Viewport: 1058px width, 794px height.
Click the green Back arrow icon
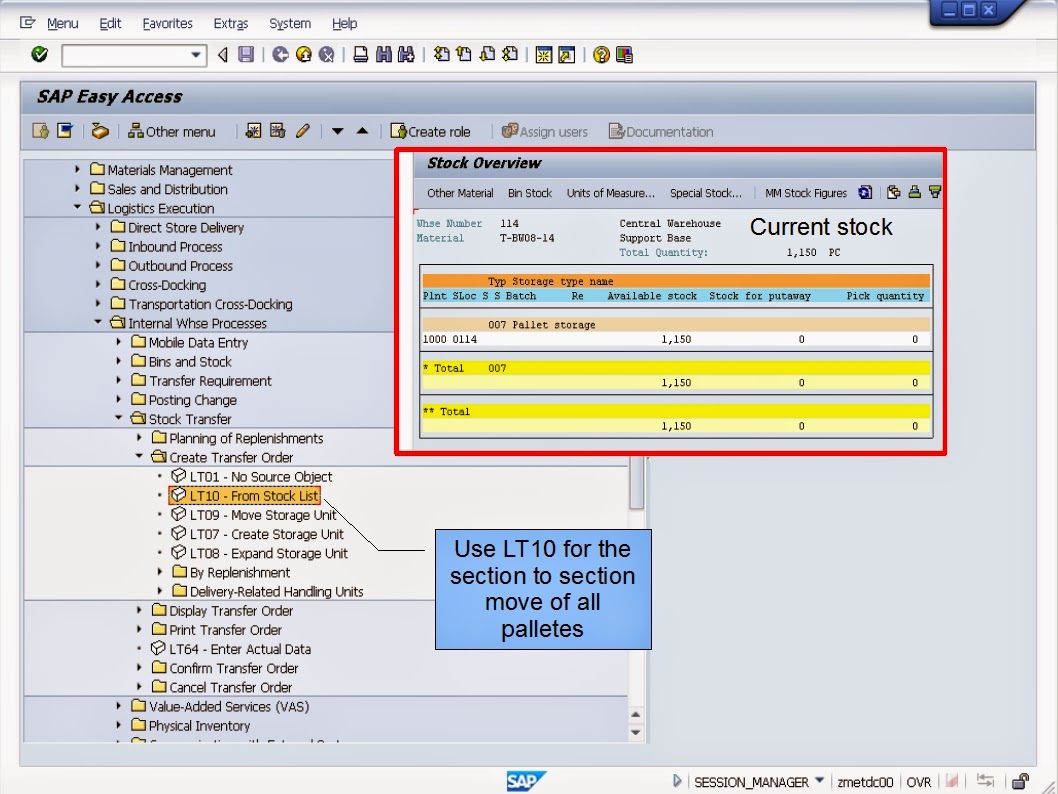(x=281, y=55)
